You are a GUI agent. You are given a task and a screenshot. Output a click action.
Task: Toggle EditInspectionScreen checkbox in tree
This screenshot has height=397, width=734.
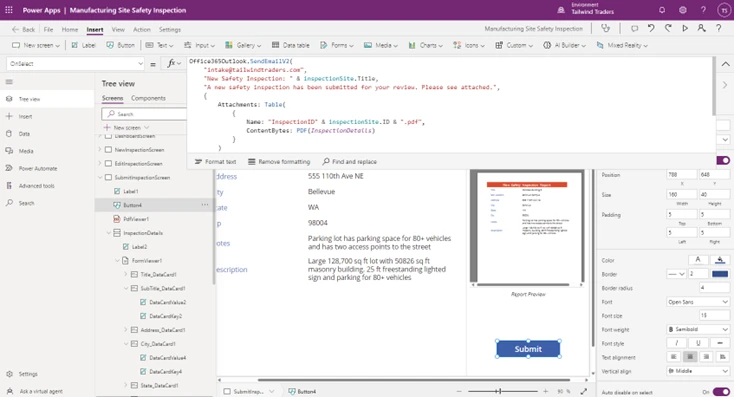point(108,163)
